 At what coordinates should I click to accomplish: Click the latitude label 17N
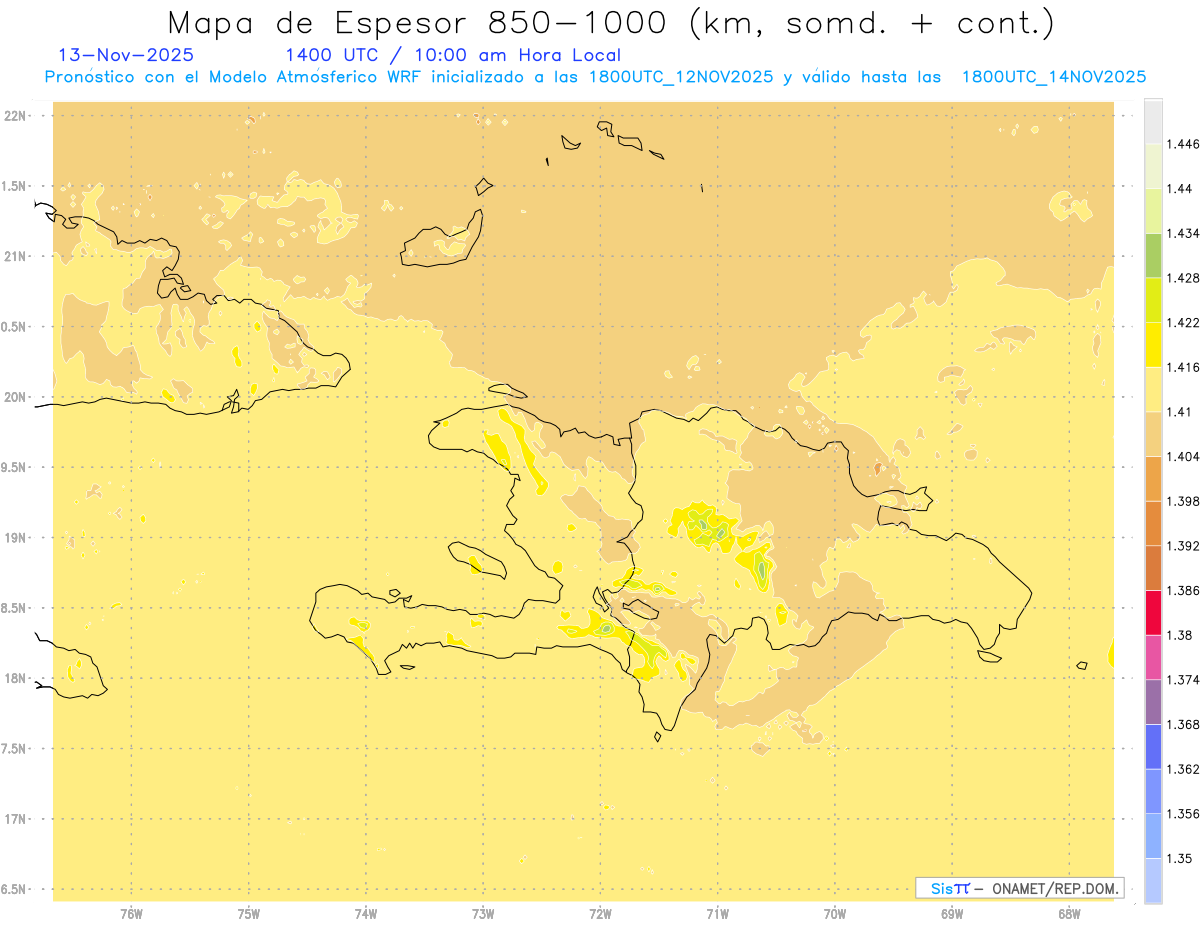click(x=14, y=819)
